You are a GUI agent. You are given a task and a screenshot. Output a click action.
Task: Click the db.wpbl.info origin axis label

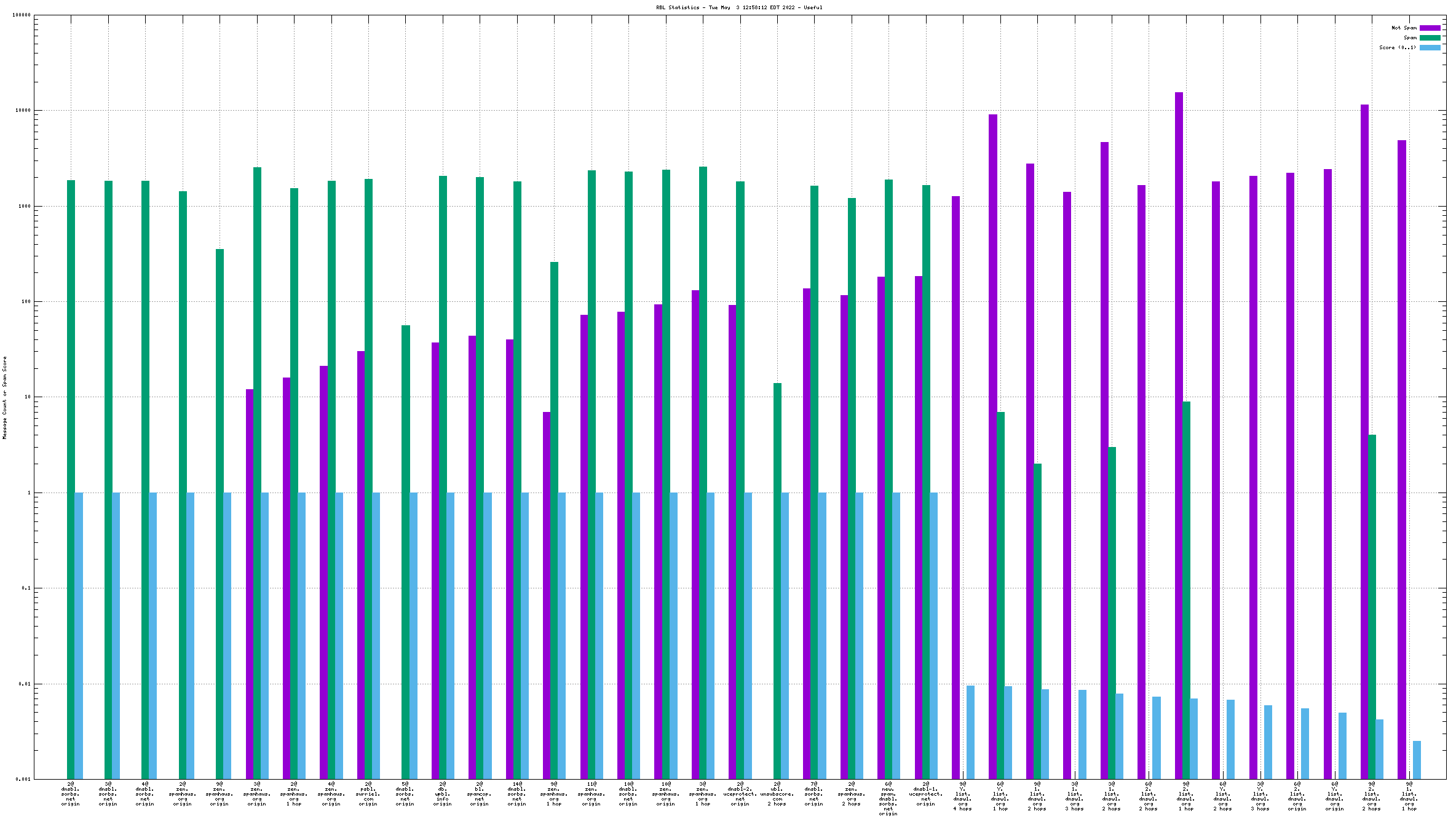442,794
